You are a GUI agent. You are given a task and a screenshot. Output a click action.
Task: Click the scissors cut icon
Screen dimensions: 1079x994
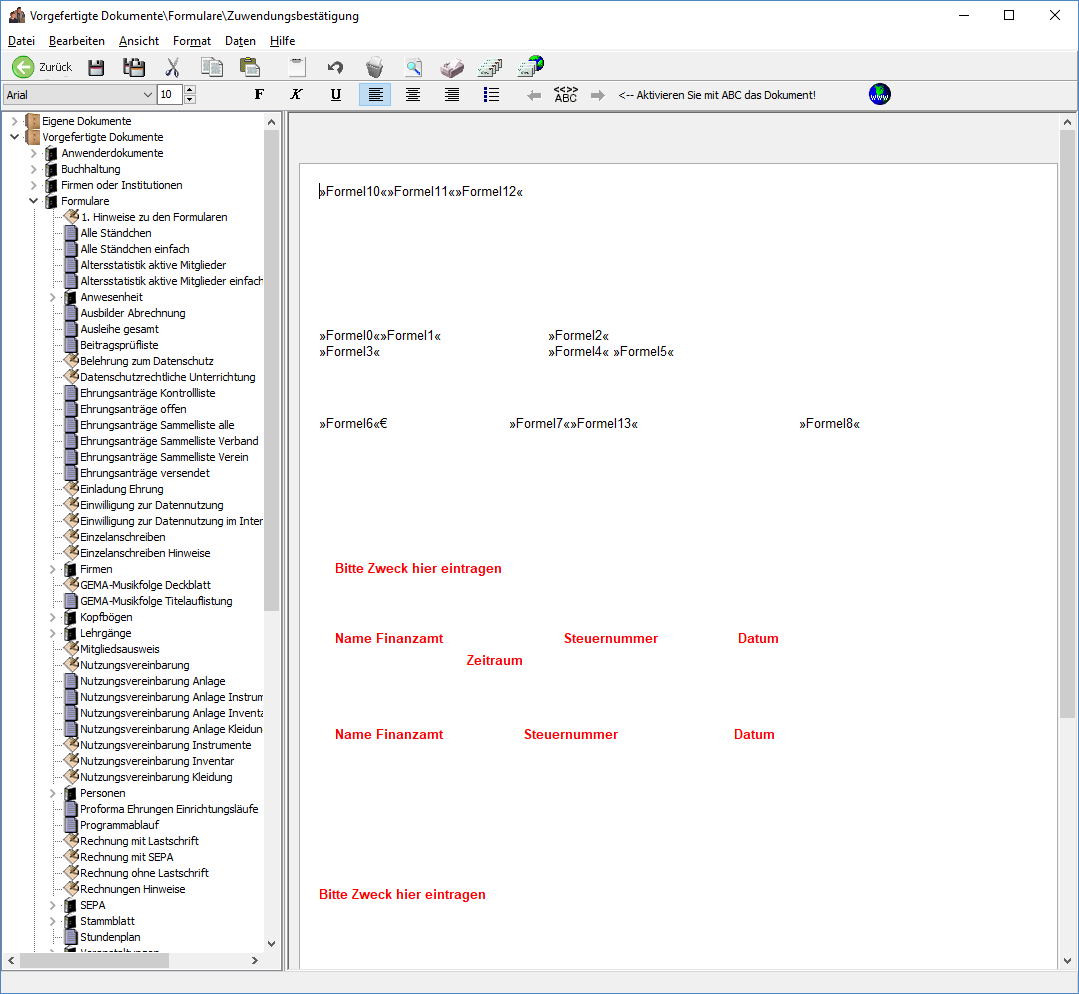(172, 67)
